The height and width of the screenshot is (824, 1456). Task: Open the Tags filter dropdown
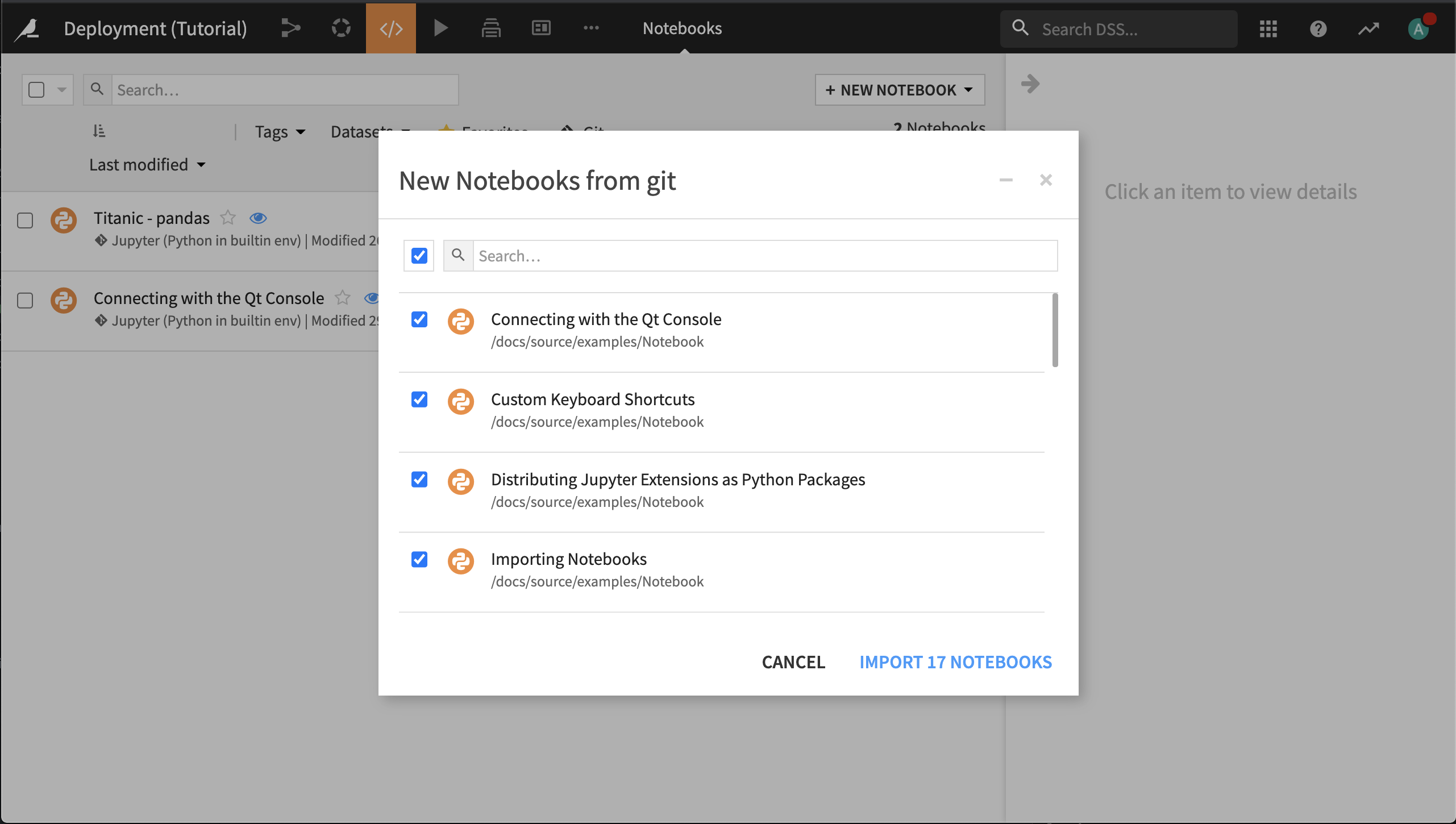279,131
